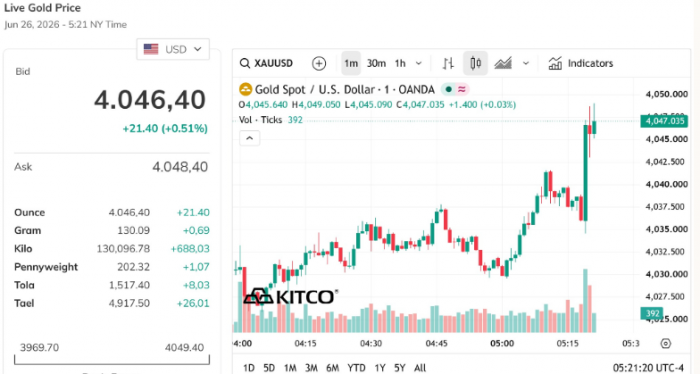The width and height of the screenshot is (700, 374).
Task: Select the candlestick chart style icon
Action: coord(475,63)
